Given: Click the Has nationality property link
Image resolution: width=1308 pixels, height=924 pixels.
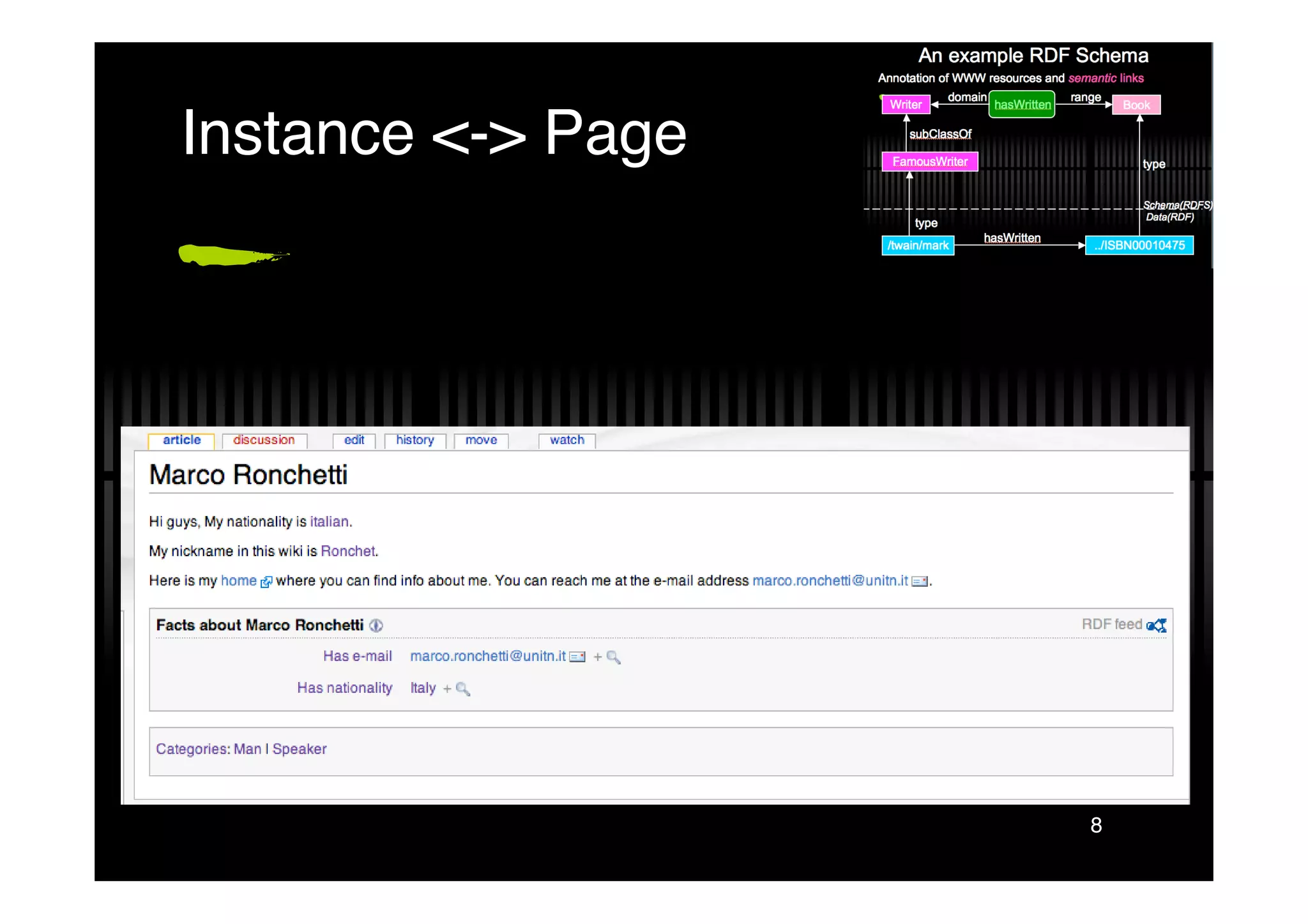Looking at the screenshot, I should (344, 688).
